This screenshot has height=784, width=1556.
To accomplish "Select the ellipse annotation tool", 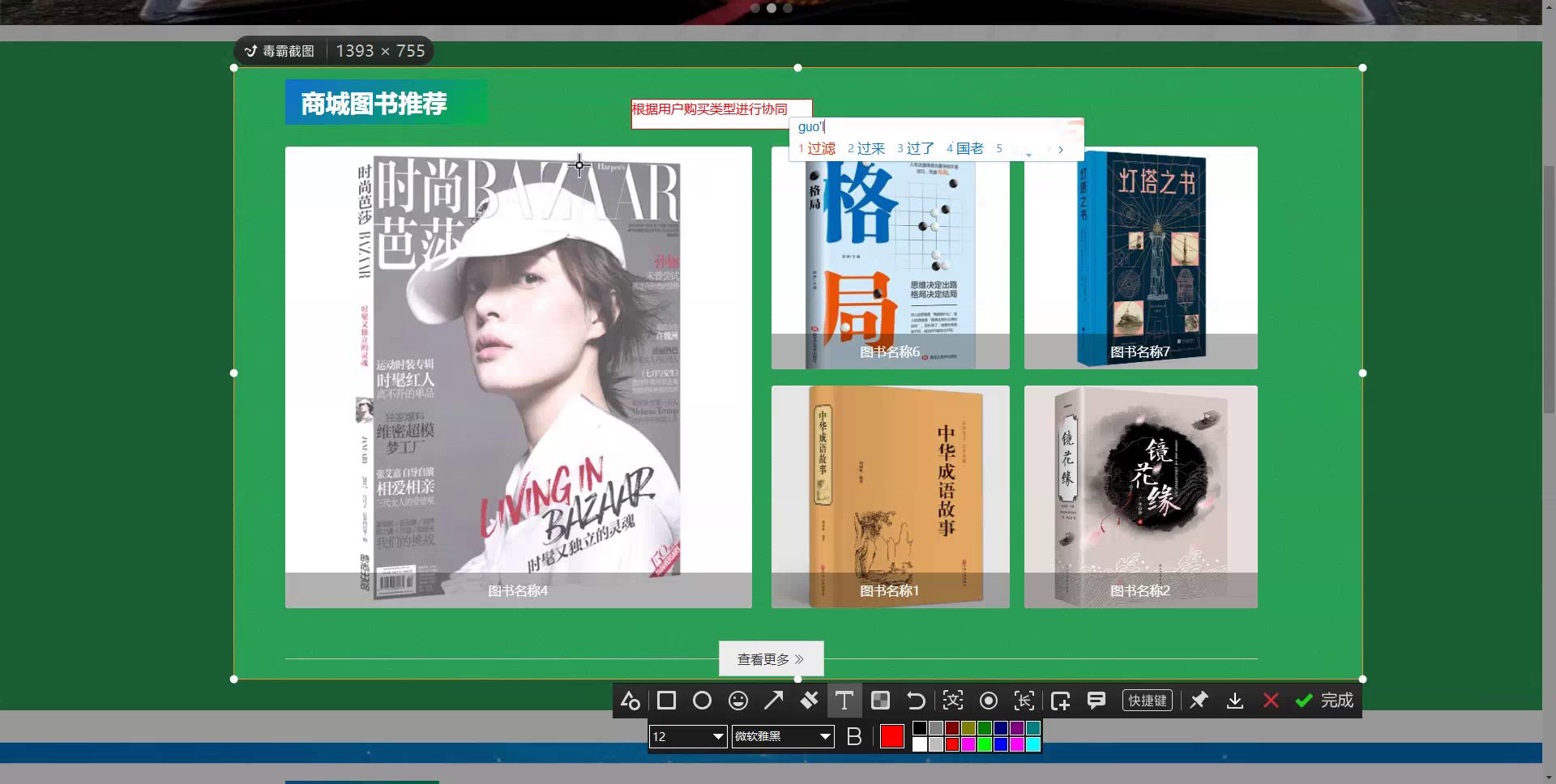I will (x=702, y=701).
